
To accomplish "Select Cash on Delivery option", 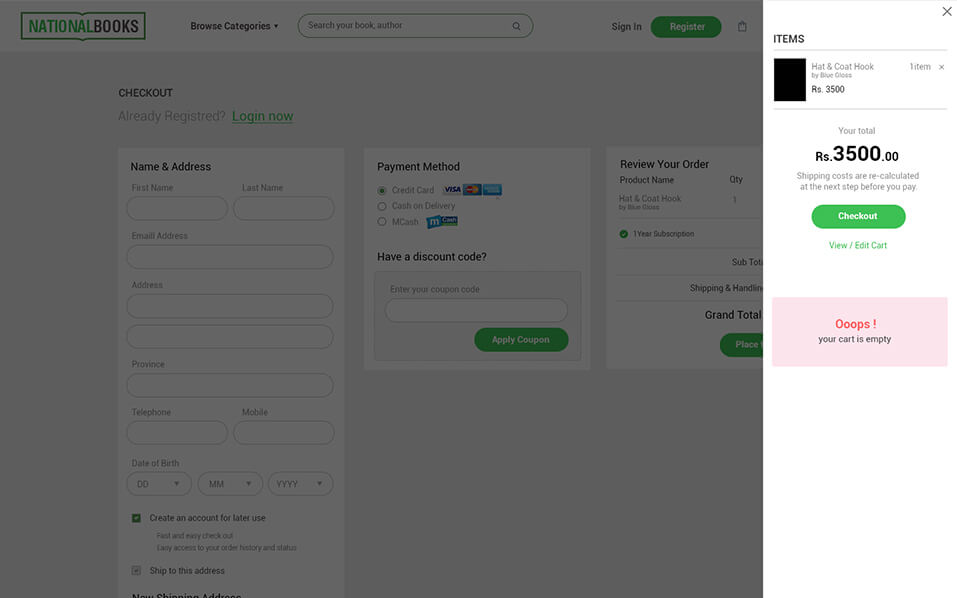I will (x=382, y=206).
